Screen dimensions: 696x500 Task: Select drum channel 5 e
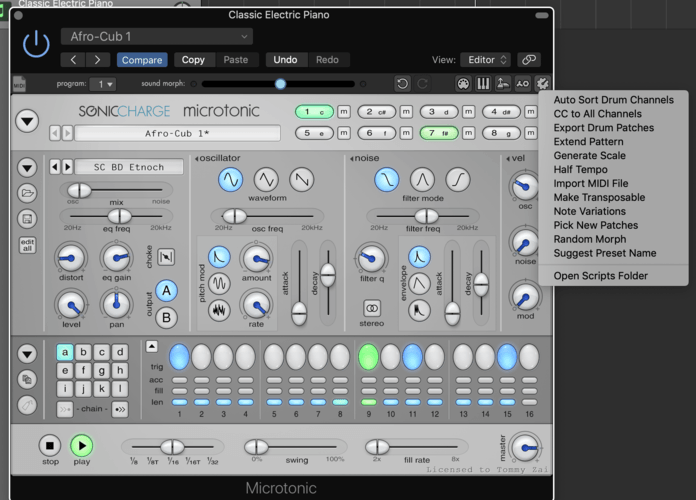[314, 133]
